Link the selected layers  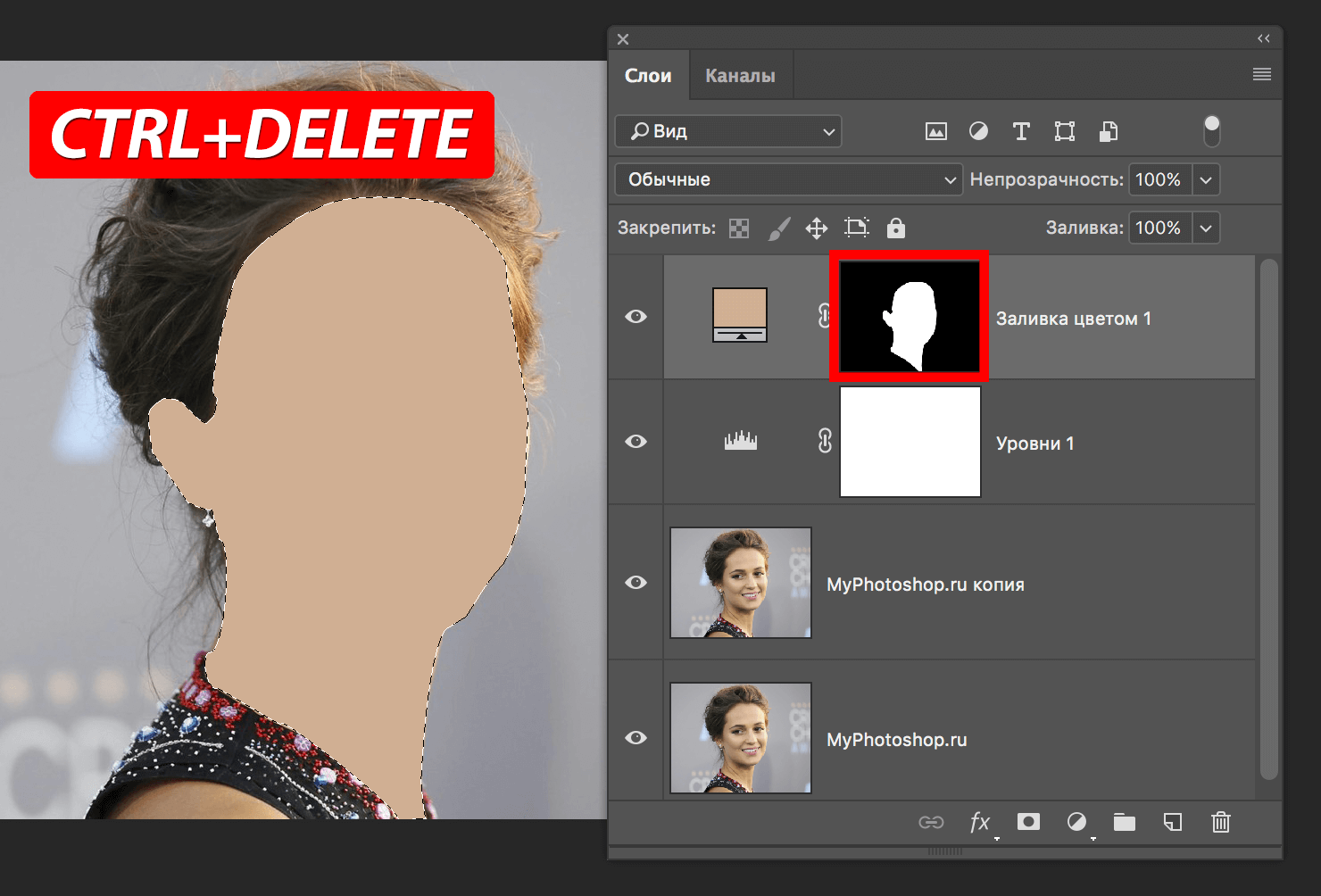point(931,822)
